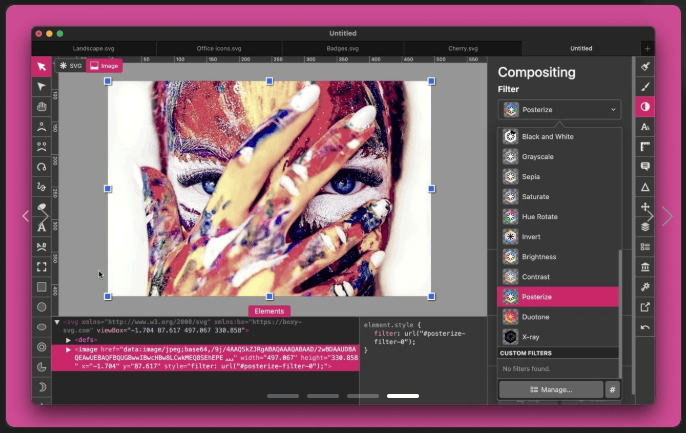Select the Rectangle shape tool
The height and width of the screenshot is (433, 686).
pyautogui.click(x=42, y=287)
